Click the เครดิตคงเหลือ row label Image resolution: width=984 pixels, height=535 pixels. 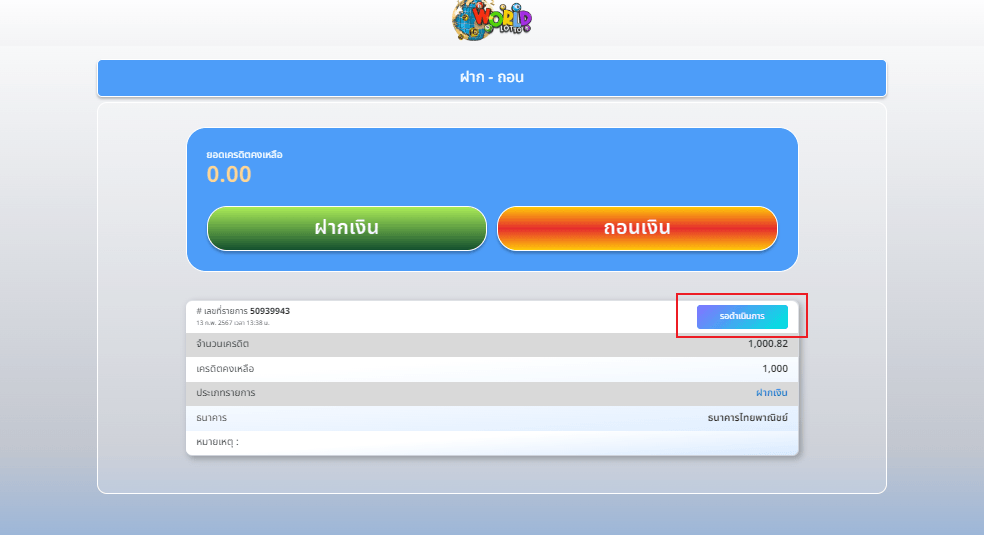tap(225, 369)
